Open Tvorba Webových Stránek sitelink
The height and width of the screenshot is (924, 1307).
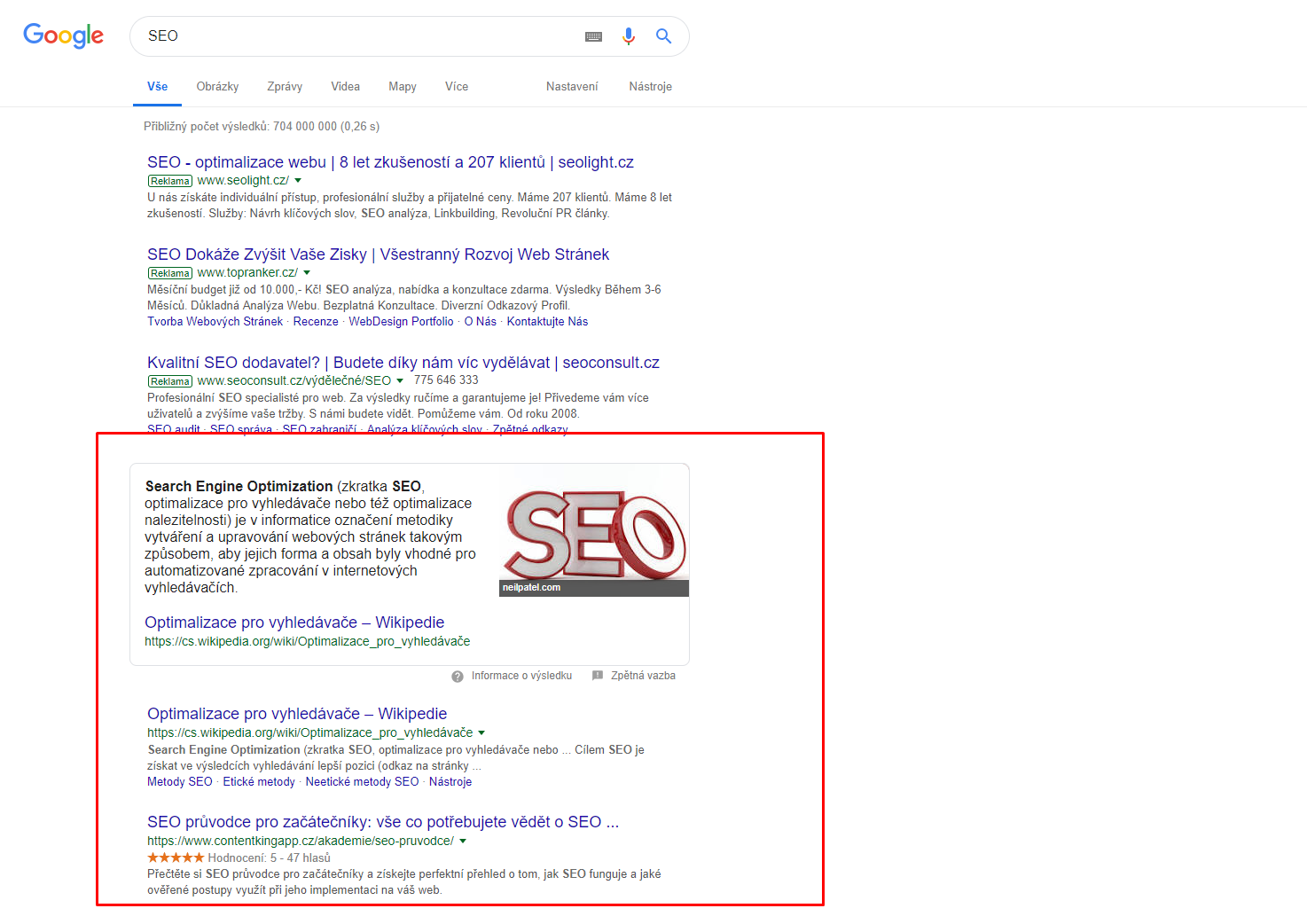215,322
